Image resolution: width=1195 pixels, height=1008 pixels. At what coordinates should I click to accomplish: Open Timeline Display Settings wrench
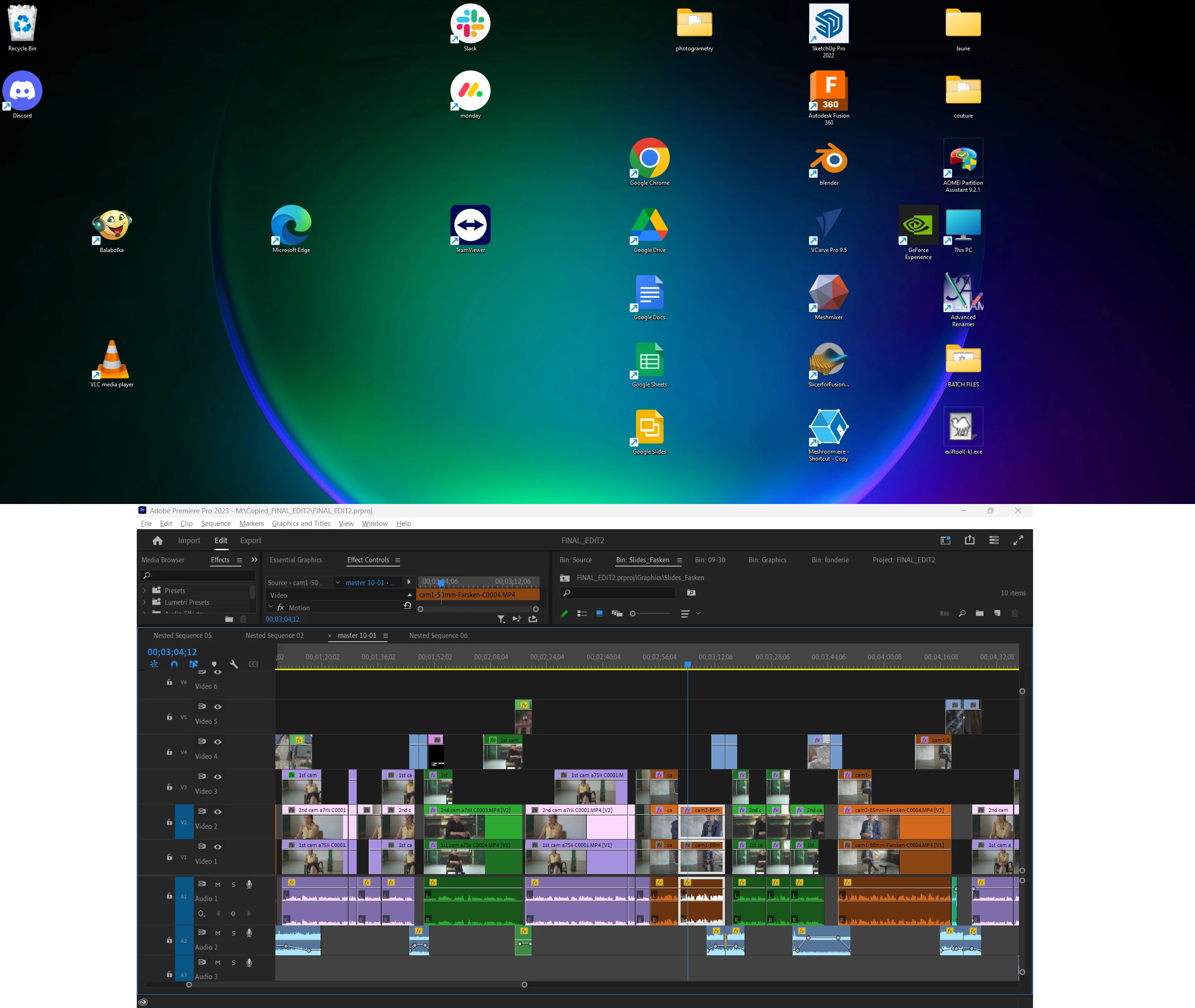[x=234, y=664]
